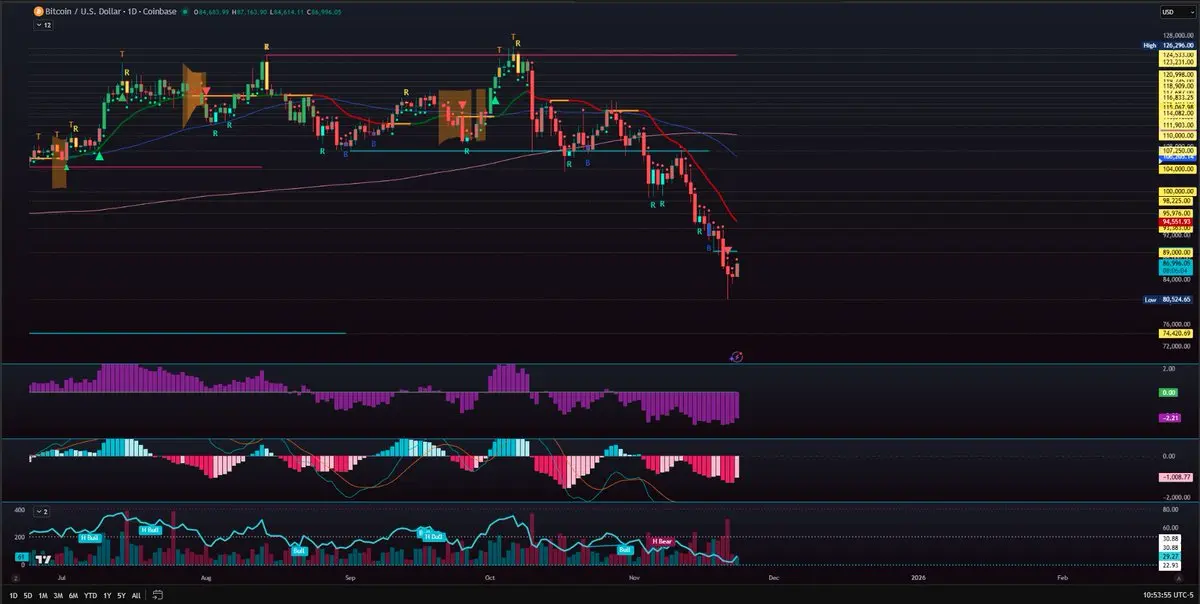Select the 5D time range
1200x604 pixels.
pos(28,595)
